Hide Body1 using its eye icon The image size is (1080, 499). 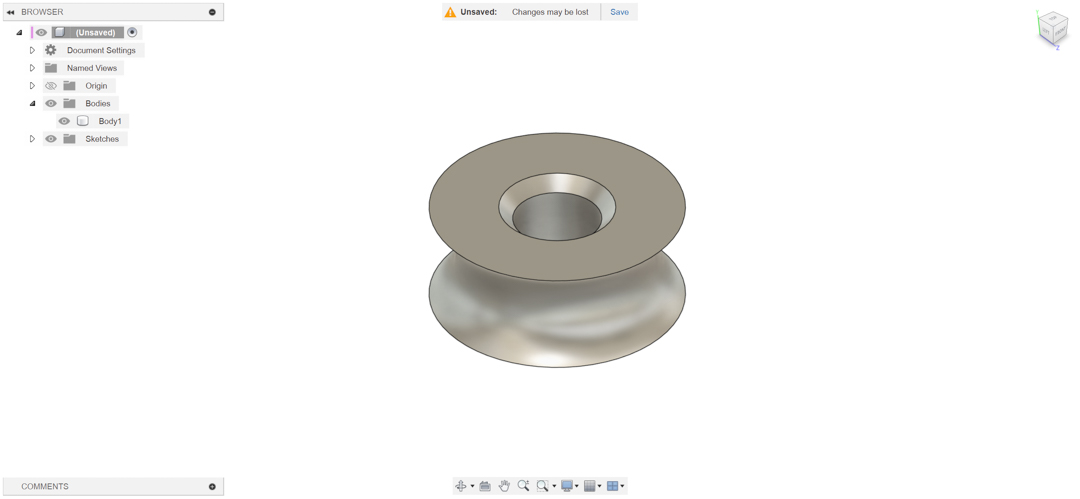pos(64,121)
